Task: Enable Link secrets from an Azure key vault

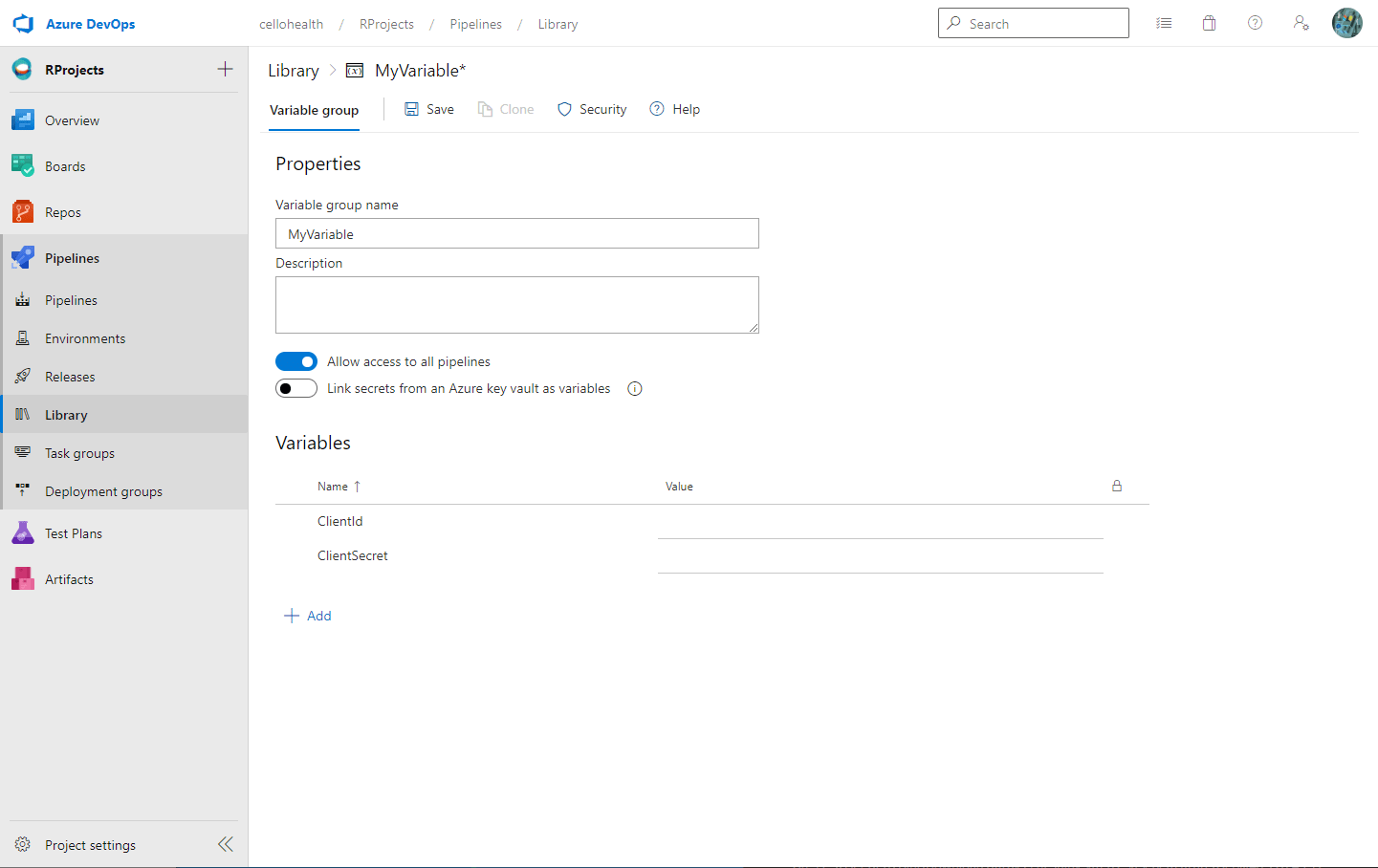Action: coord(296,388)
